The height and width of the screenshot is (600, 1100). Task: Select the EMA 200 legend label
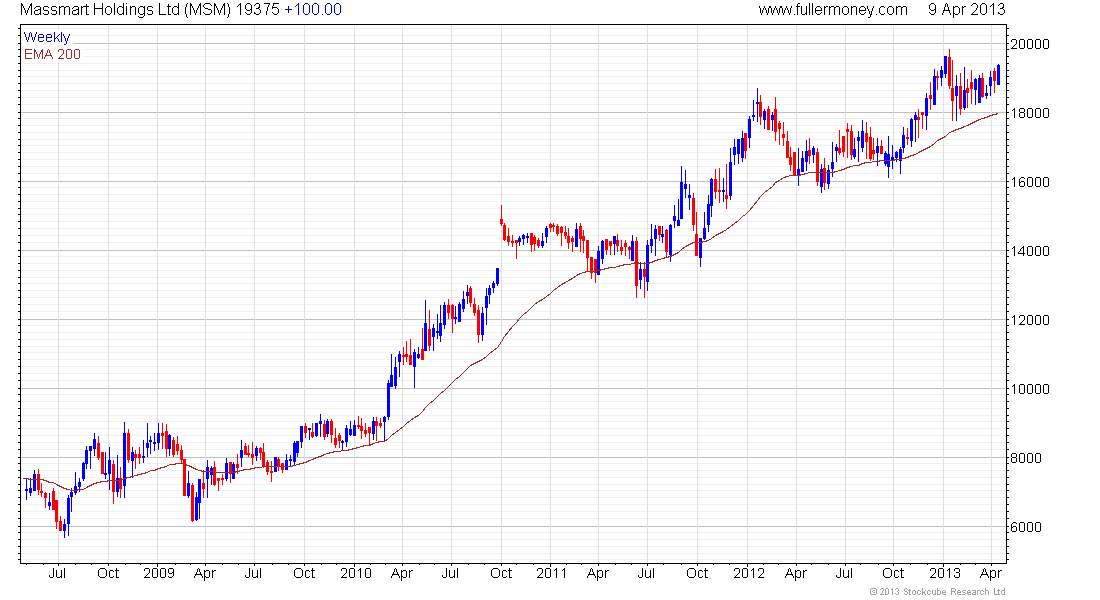tap(52, 54)
